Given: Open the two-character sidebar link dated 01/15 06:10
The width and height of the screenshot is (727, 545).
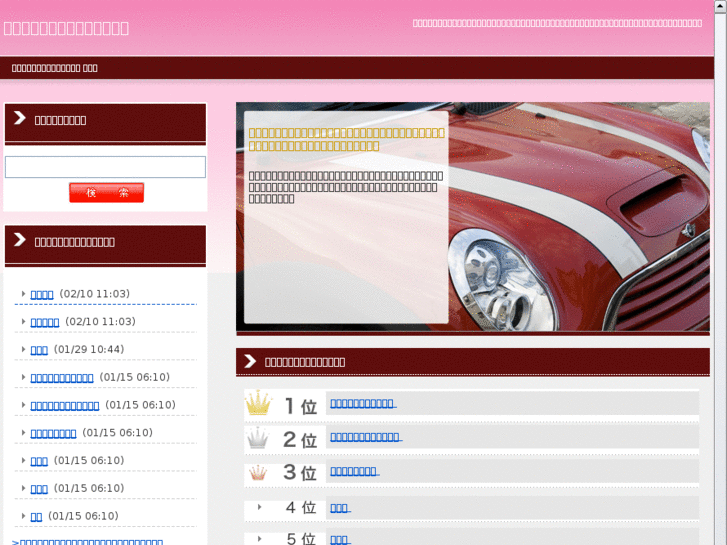Looking at the screenshot, I should (x=36, y=517).
